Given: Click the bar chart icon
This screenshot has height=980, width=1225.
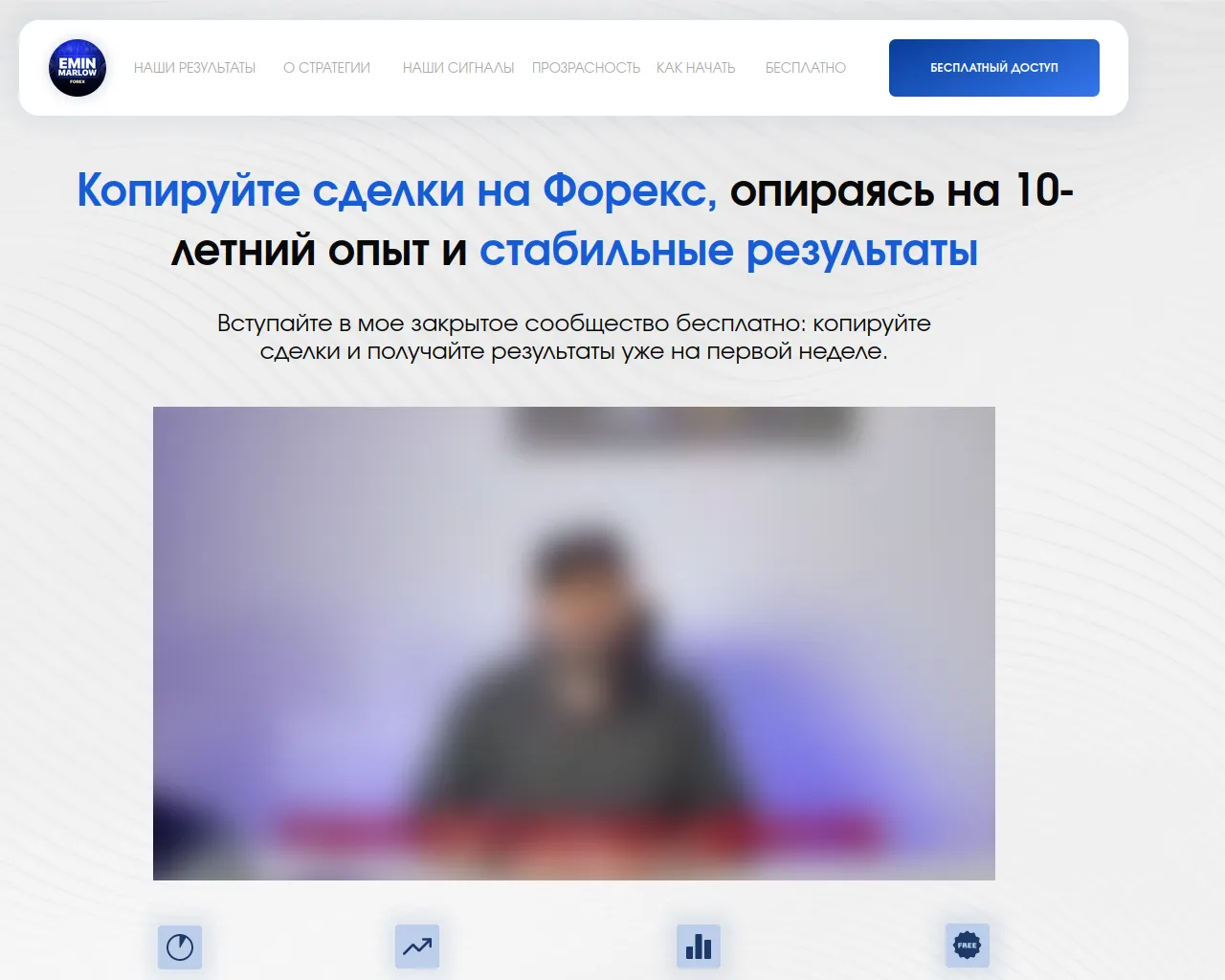Looking at the screenshot, I should [x=699, y=947].
